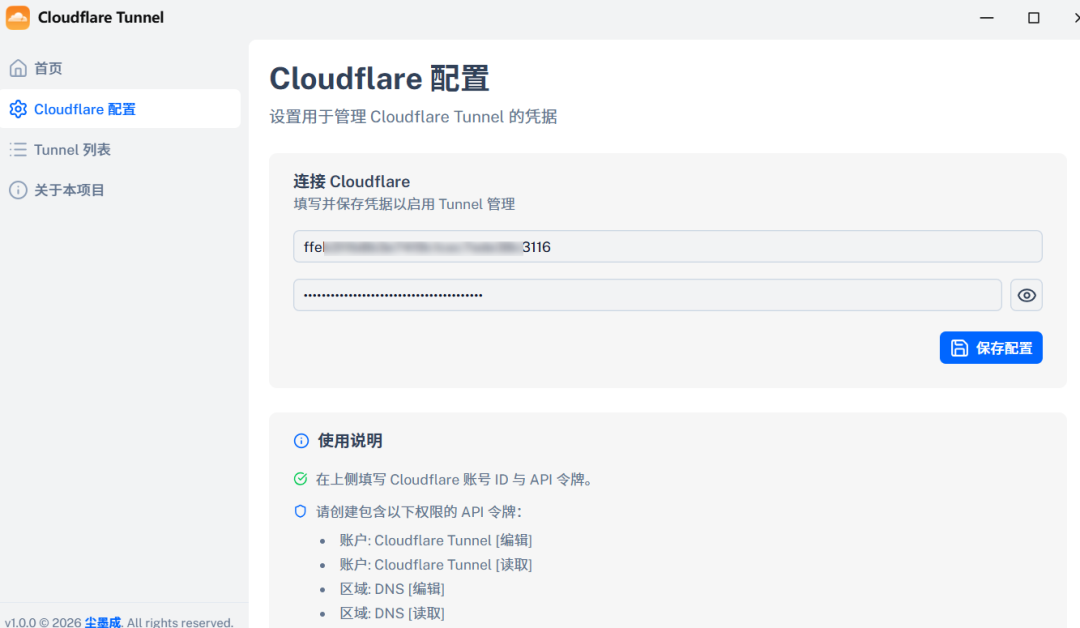Click the floppy disk icon on 保存配置
This screenshot has width=1080, height=628.
click(959, 348)
